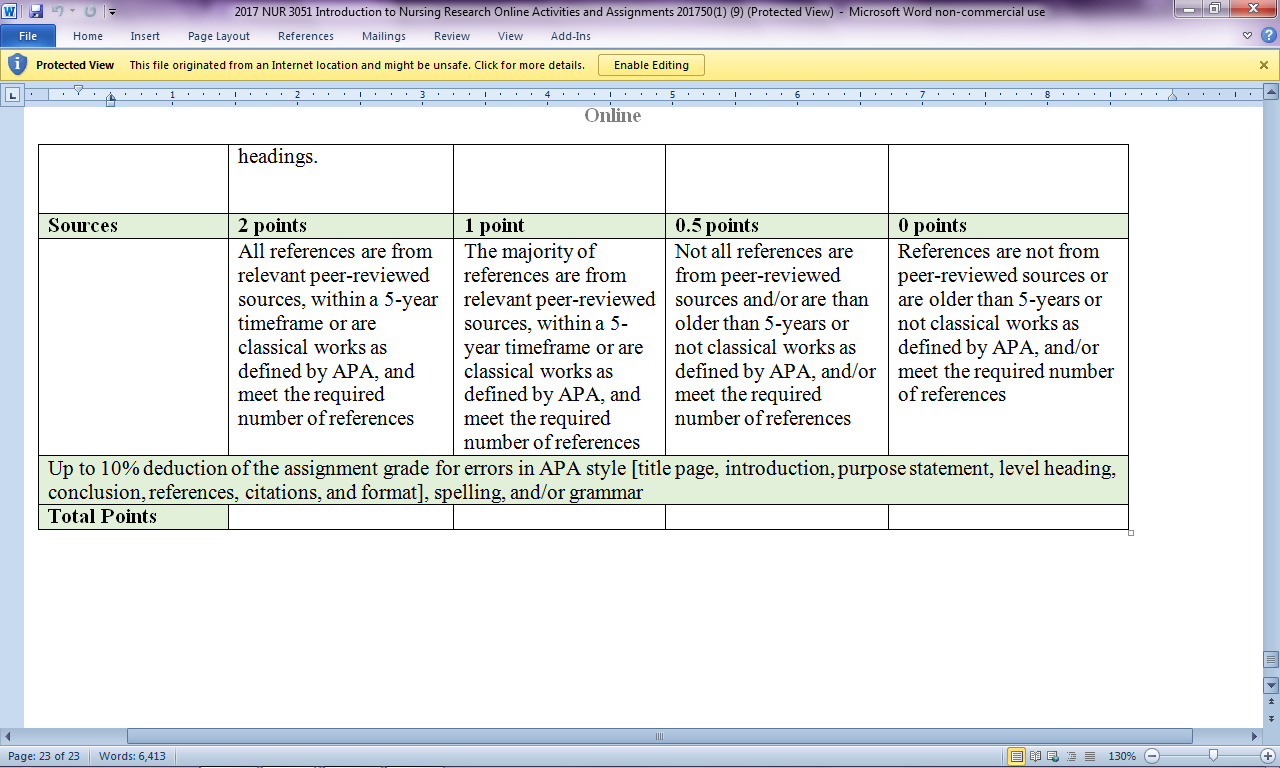Switch to Outline view icon
Viewport: 1280px width, 768px height.
tap(1072, 756)
